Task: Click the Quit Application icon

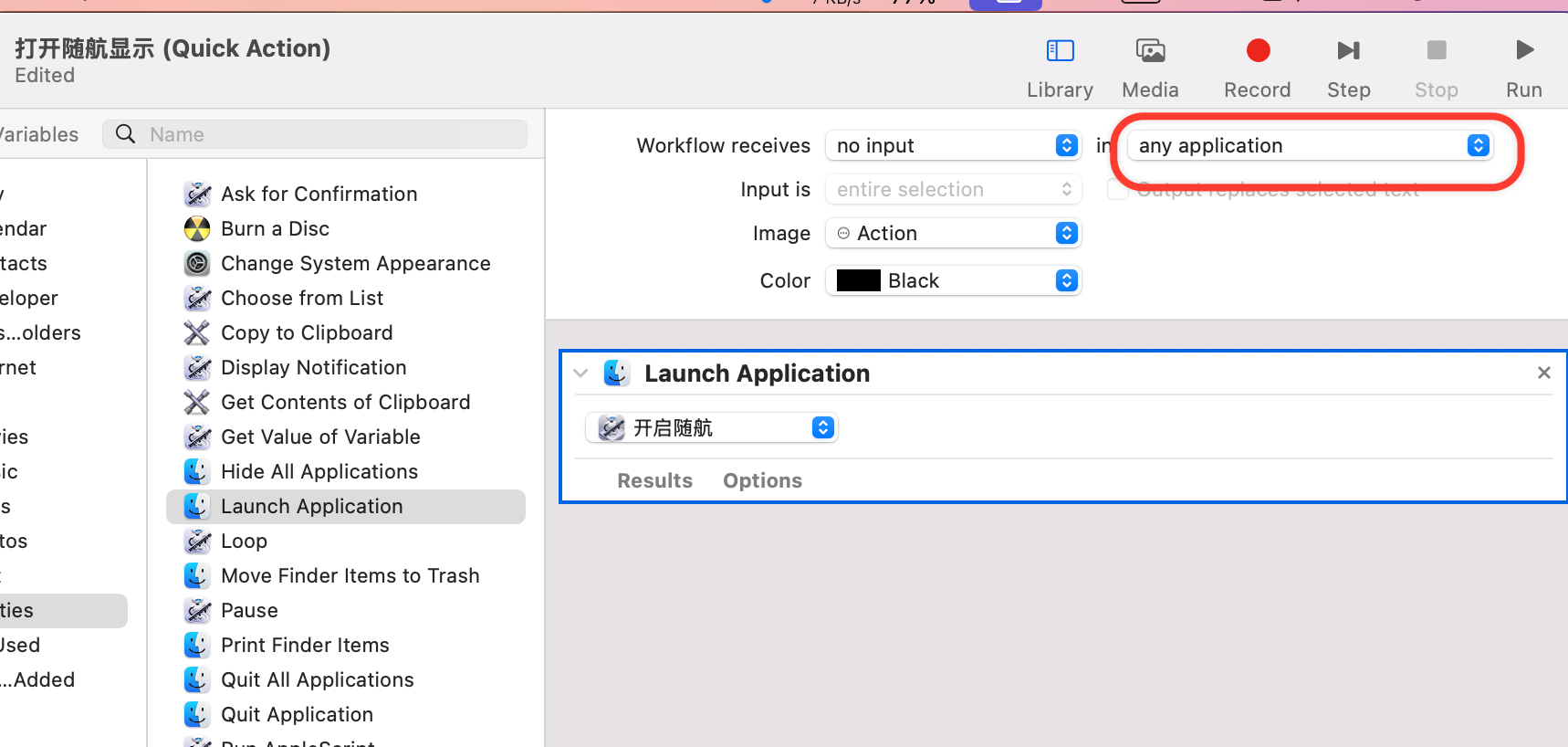Action: tap(197, 714)
